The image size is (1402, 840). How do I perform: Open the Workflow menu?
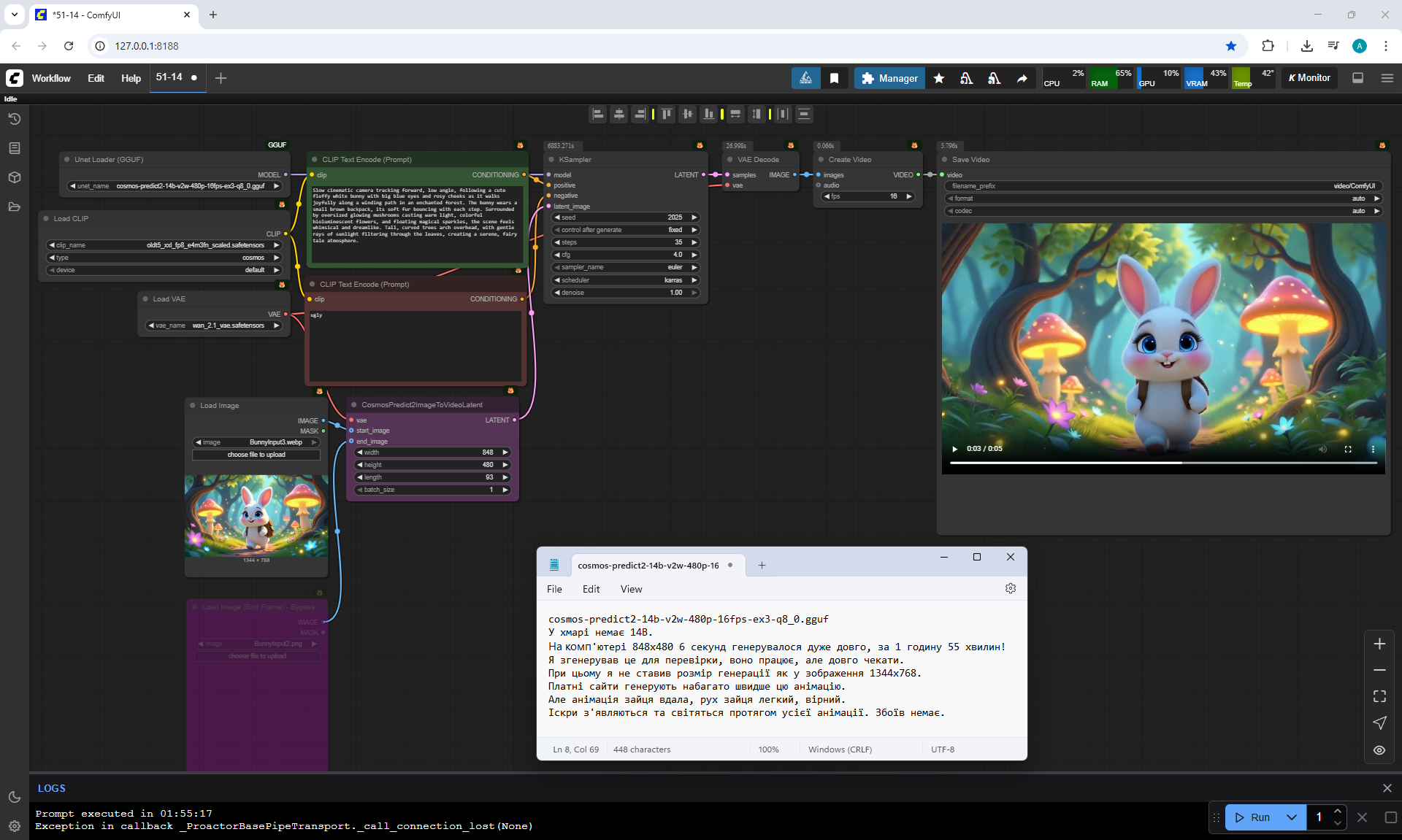click(x=51, y=78)
